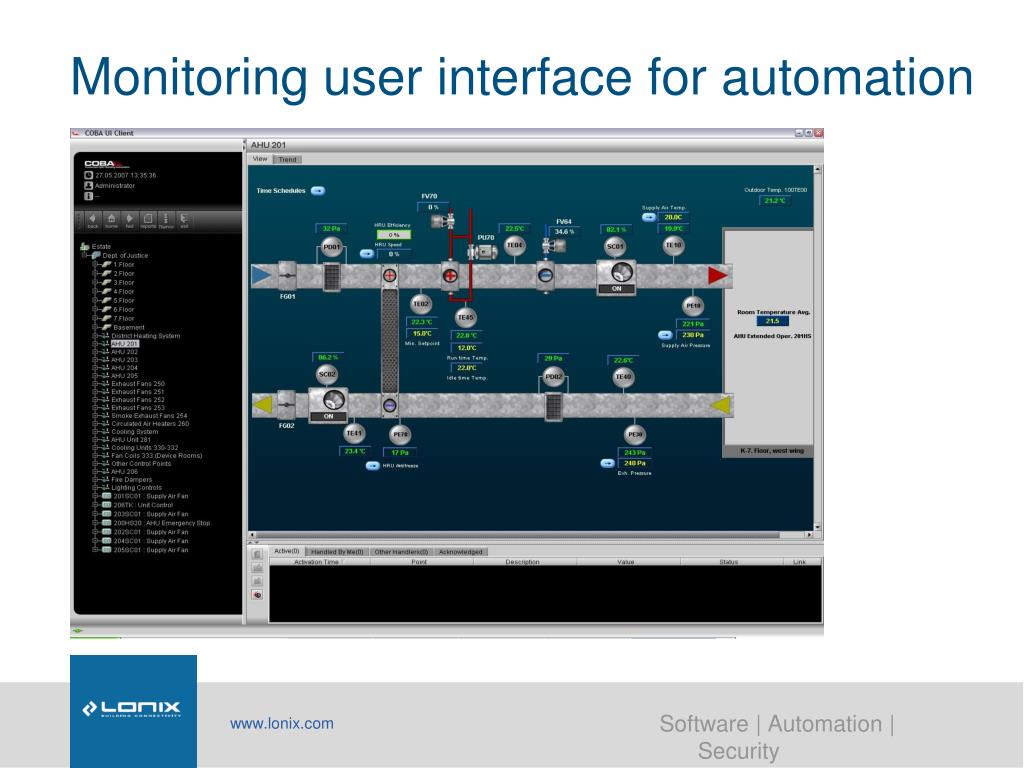
Task: Click the TE04 temperature sensor
Action: pos(515,245)
